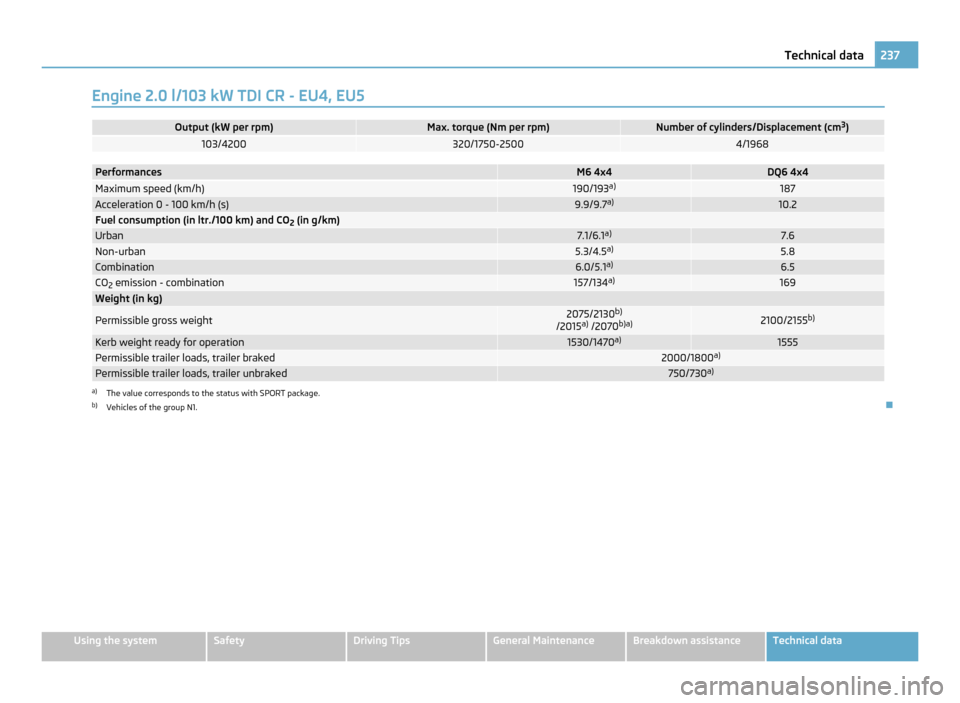Image resolution: width=960 pixels, height=703 pixels.
Task: Open the Using the system tab
Action: pyautogui.click(x=124, y=646)
